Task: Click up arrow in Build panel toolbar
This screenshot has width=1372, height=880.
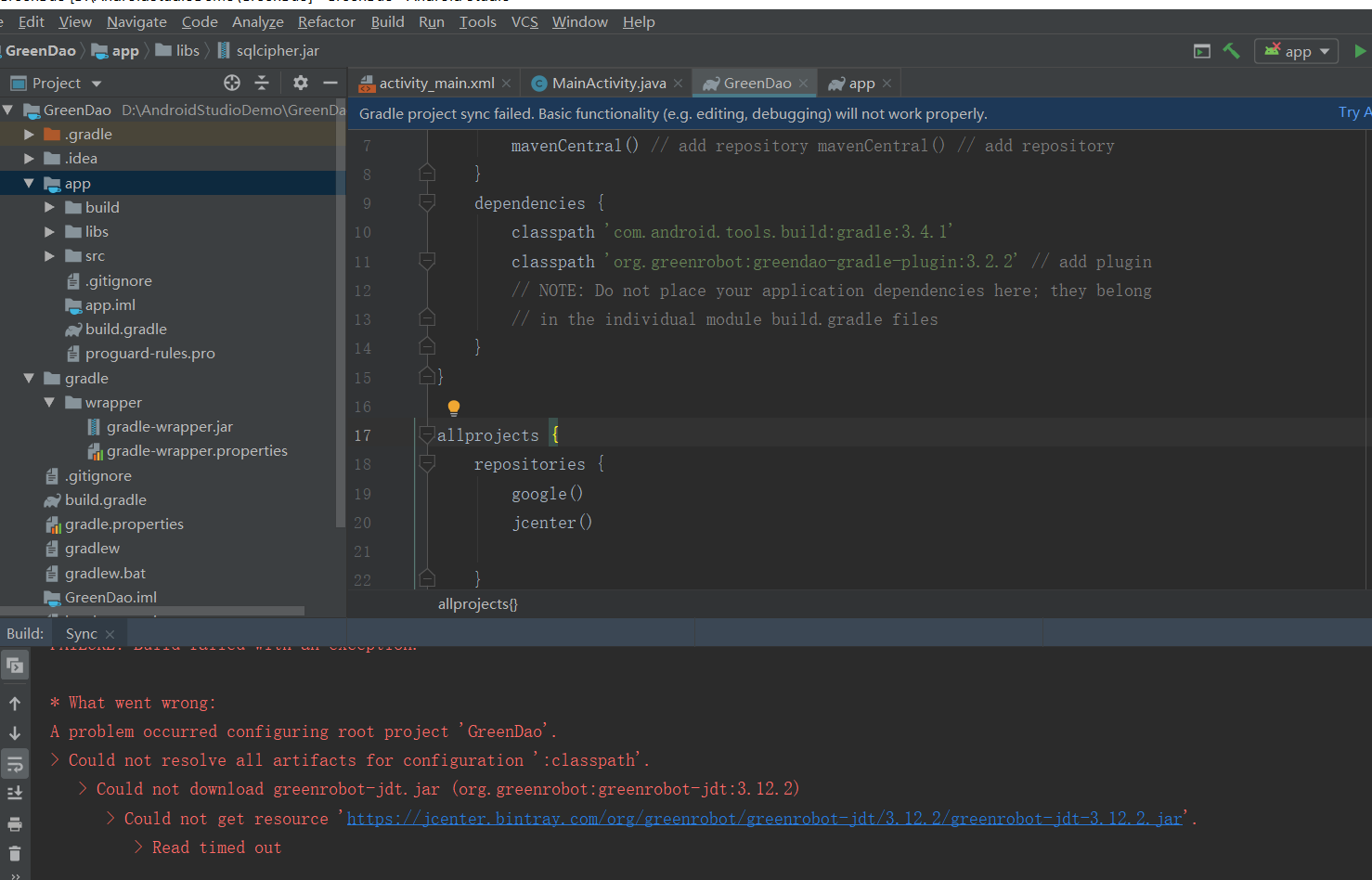Action: 15,703
